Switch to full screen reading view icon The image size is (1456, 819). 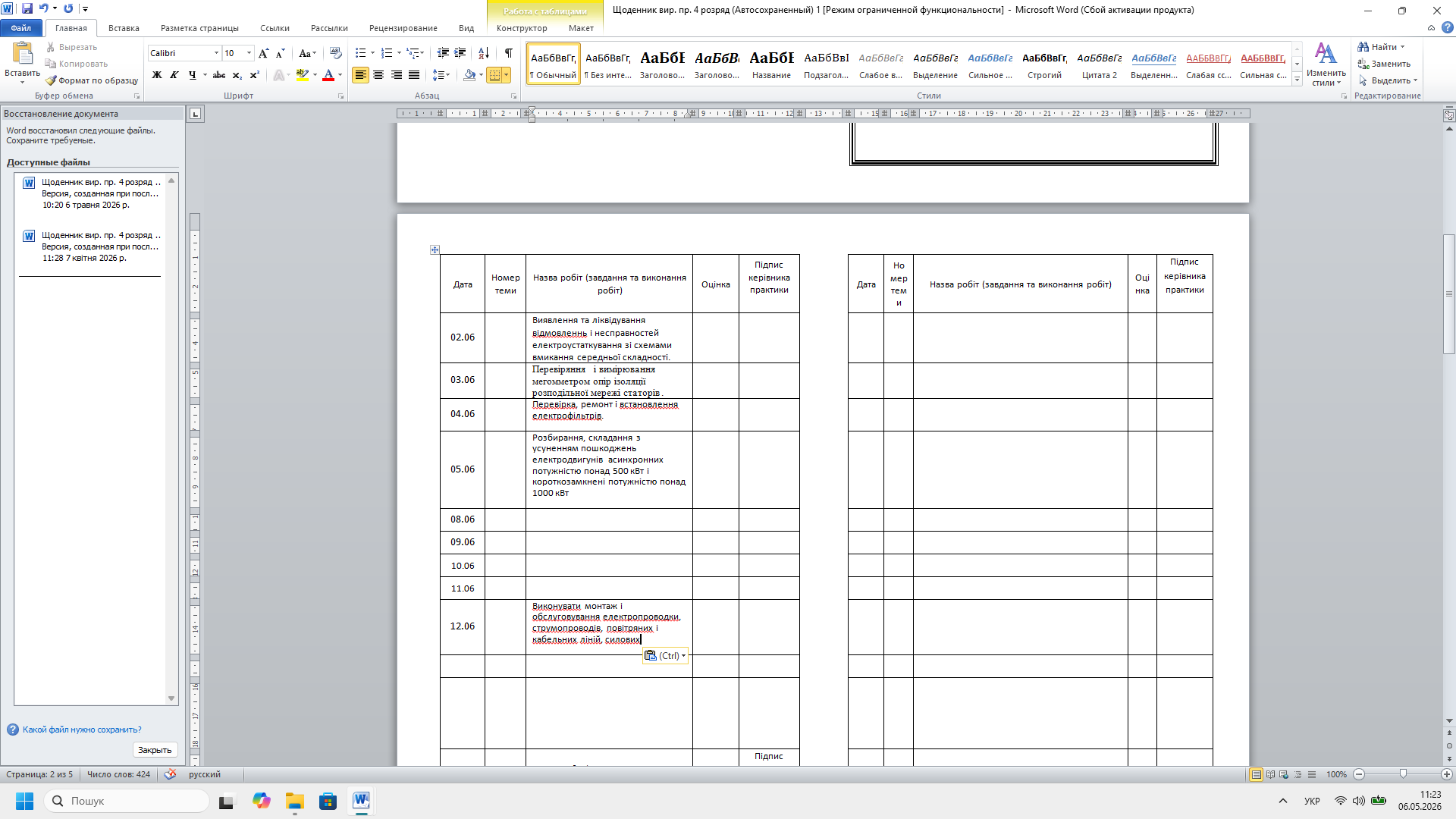pyautogui.click(x=1270, y=774)
